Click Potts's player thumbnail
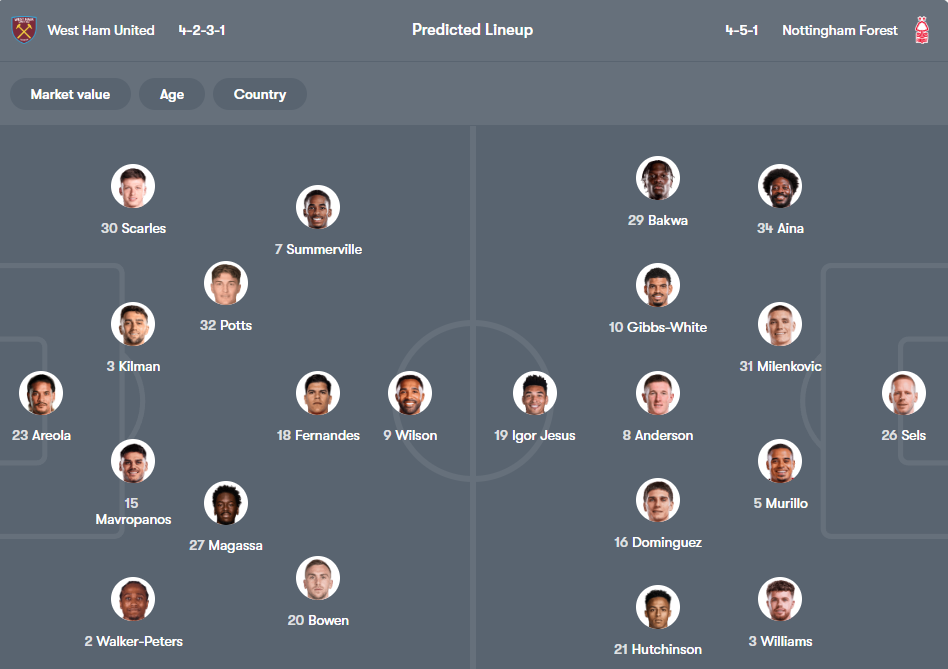Image resolution: width=948 pixels, height=669 pixels. (x=225, y=282)
